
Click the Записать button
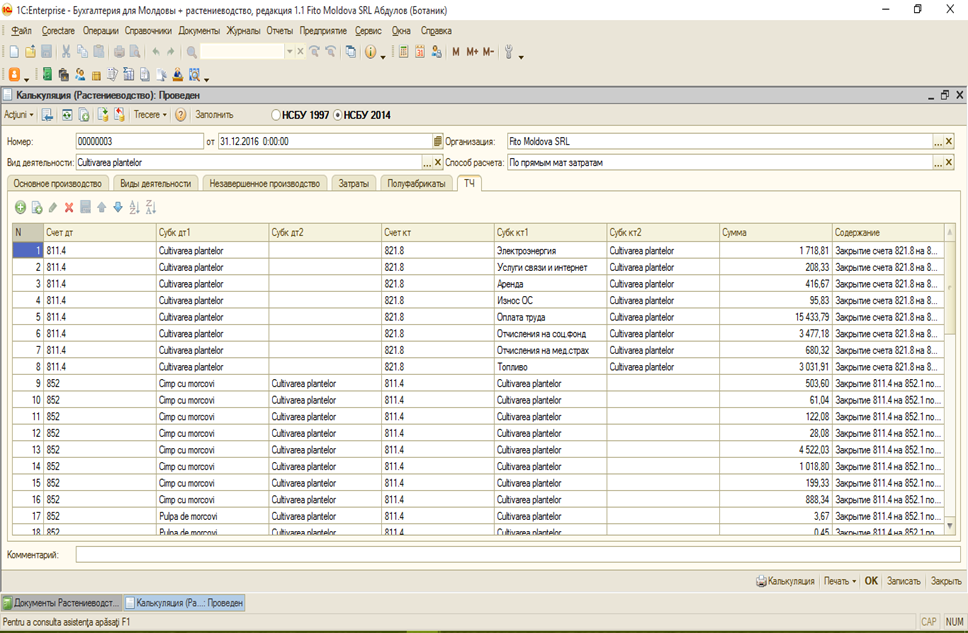[904, 581]
